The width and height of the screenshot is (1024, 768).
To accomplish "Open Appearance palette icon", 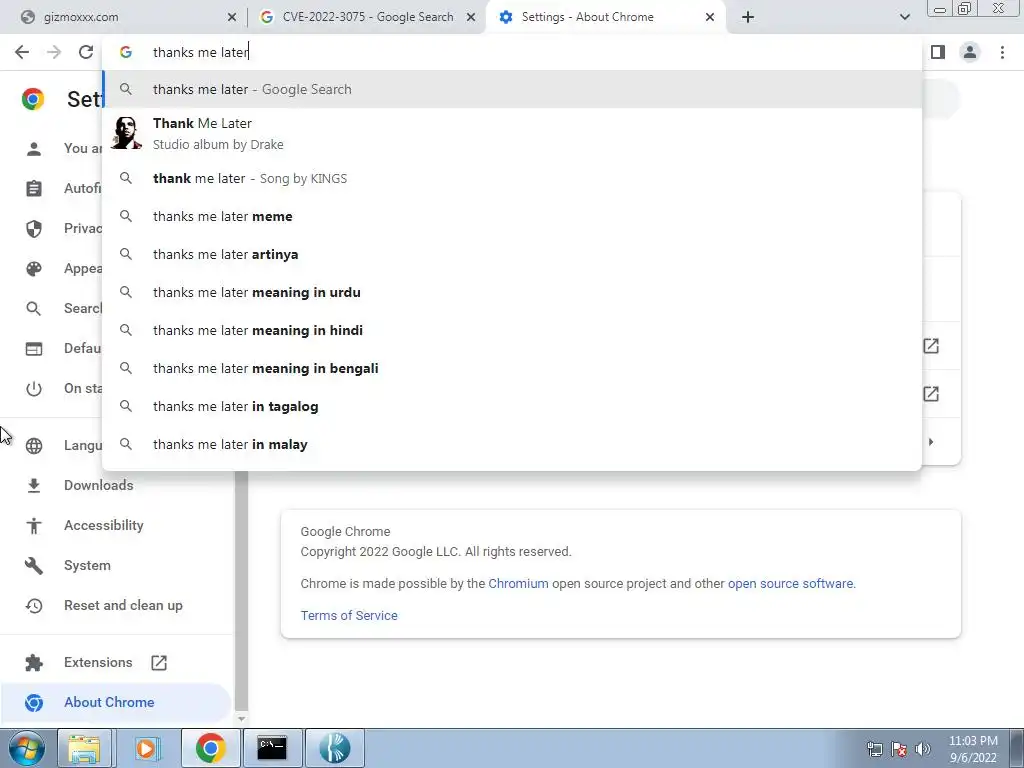I will click(x=34, y=268).
